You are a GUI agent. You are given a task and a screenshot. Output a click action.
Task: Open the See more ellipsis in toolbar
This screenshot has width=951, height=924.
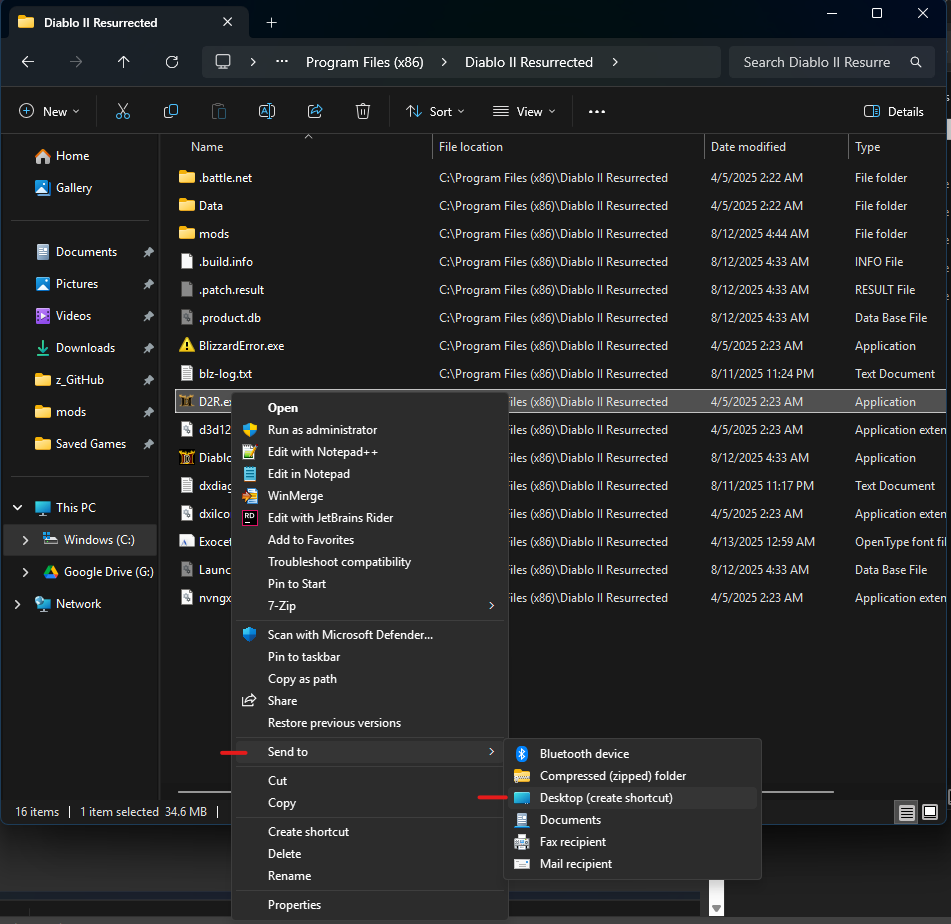(597, 112)
